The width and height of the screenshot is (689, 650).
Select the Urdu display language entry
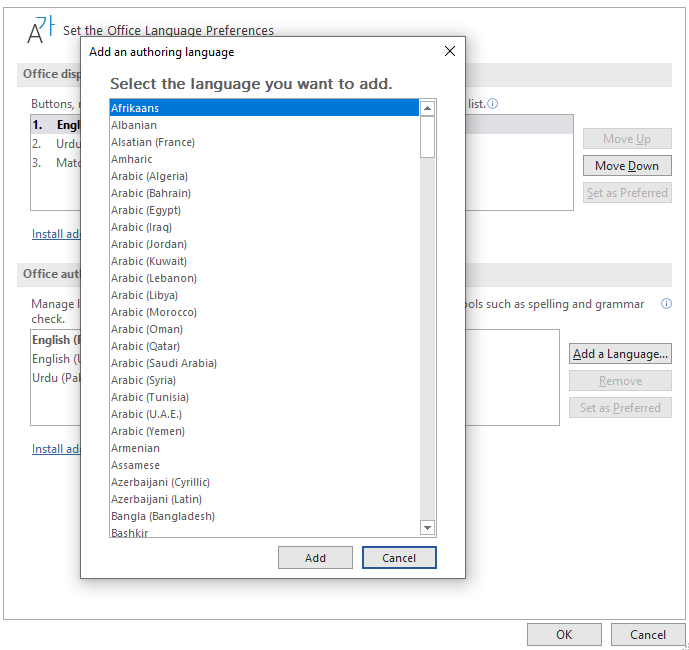pyautogui.click(x=56, y=144)
